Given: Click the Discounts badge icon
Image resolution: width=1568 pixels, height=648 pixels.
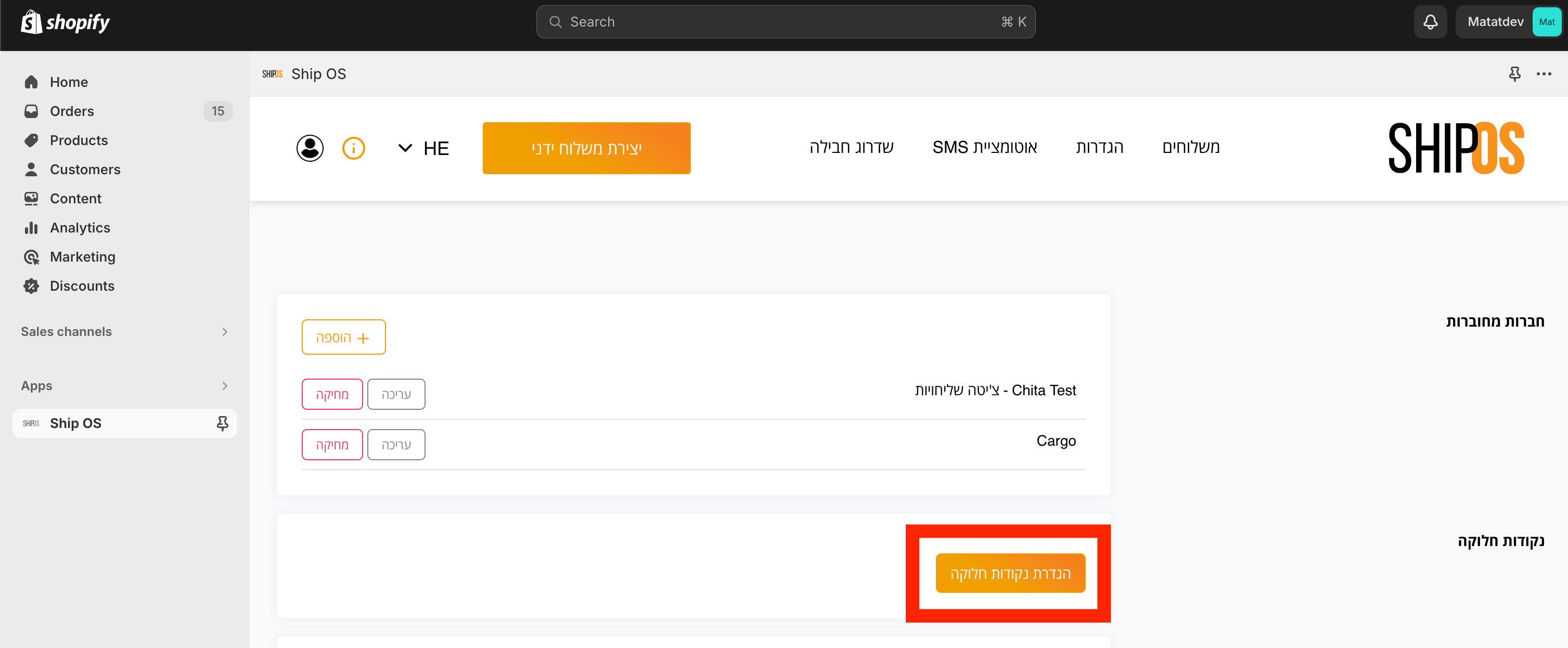Looking at the screenshot, I should point(31,286).
